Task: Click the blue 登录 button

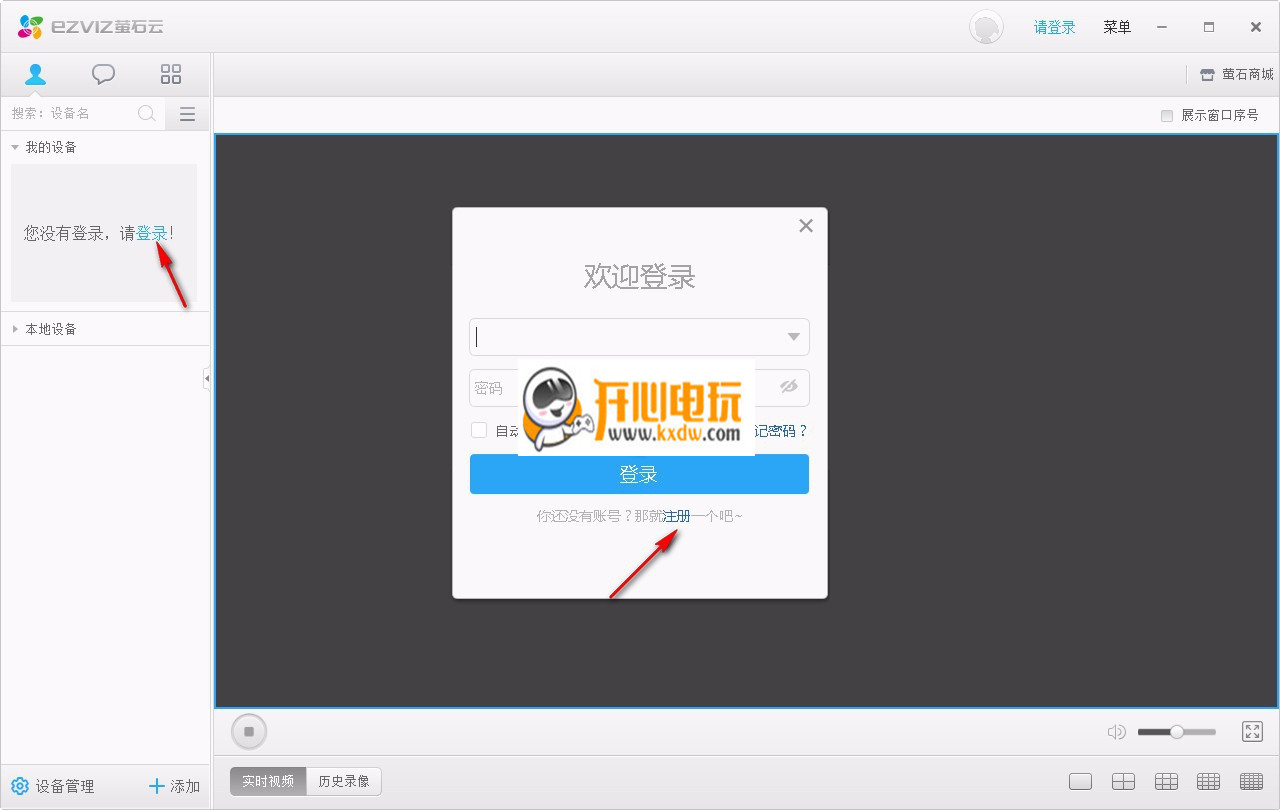Action: coord(639,474)
